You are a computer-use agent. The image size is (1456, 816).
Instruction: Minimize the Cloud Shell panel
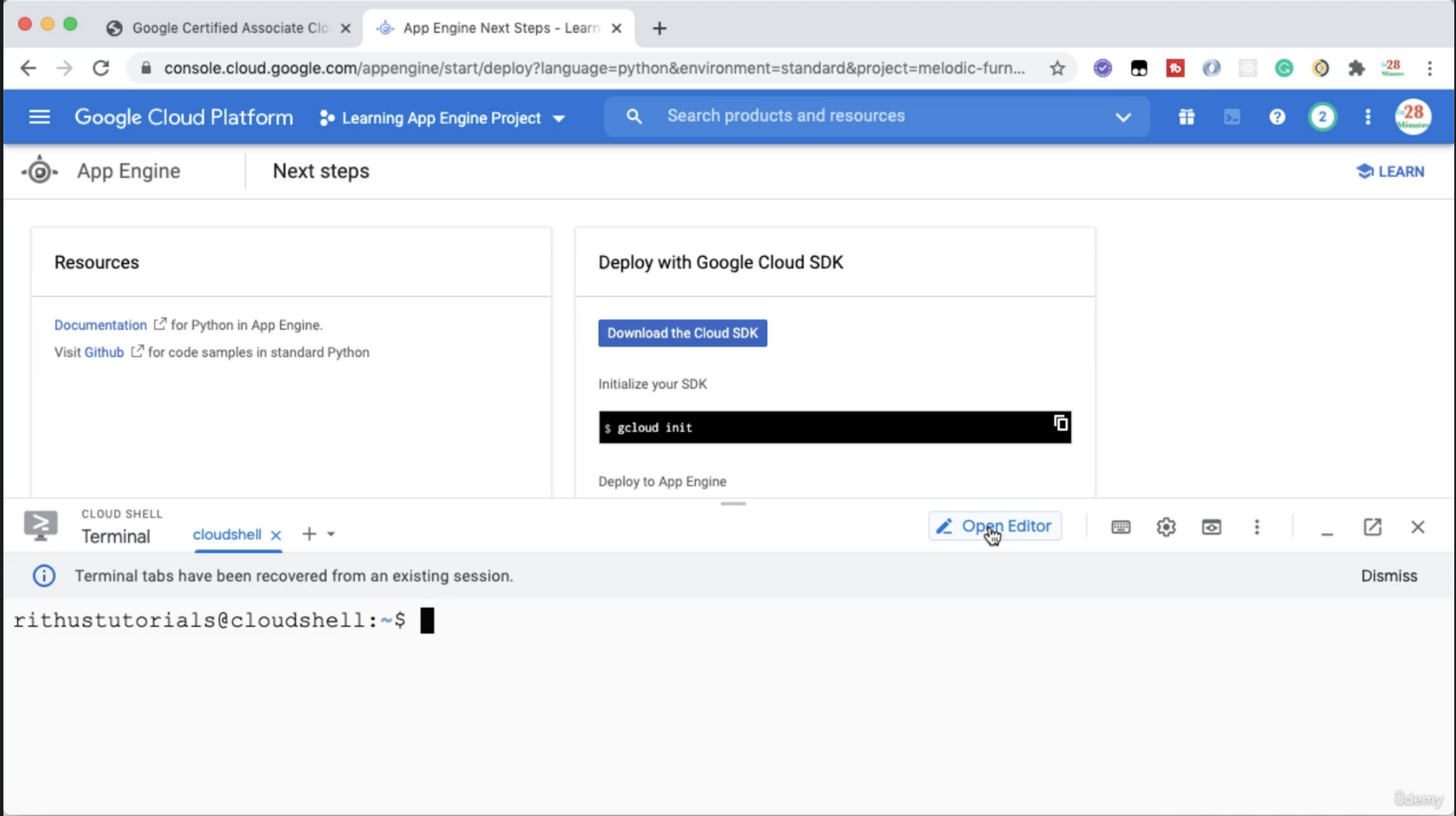1327,533
